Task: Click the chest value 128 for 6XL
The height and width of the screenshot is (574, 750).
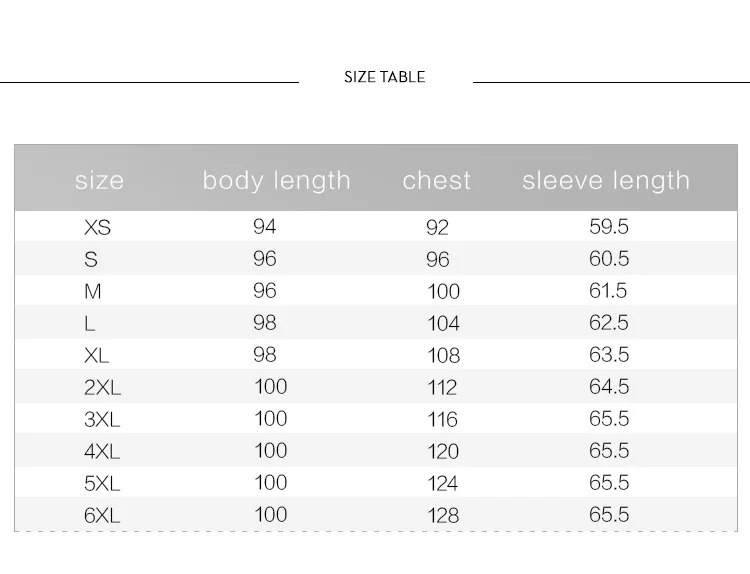Action: (443, 516)
